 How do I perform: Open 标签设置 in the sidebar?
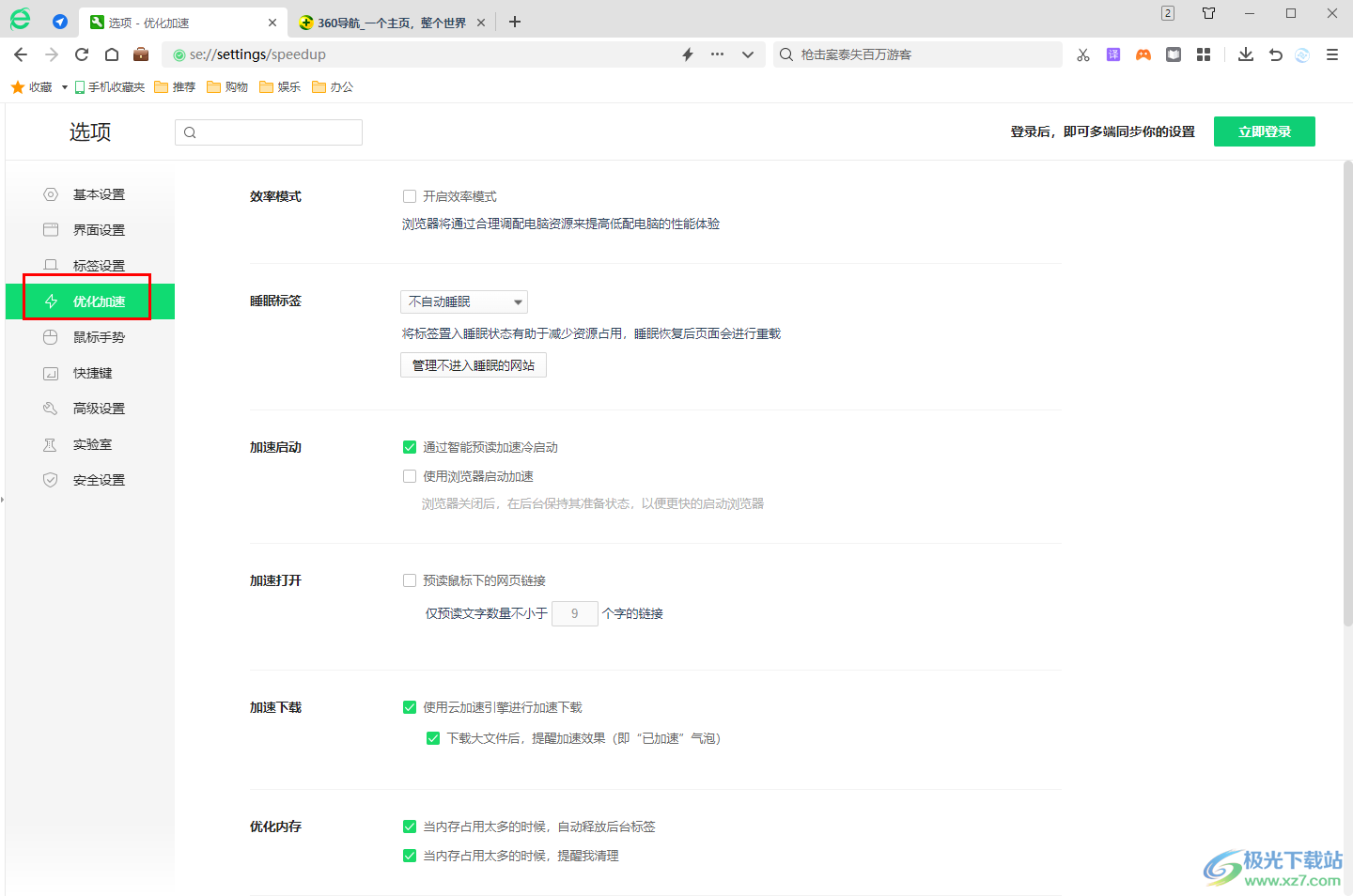pos(90,266)
